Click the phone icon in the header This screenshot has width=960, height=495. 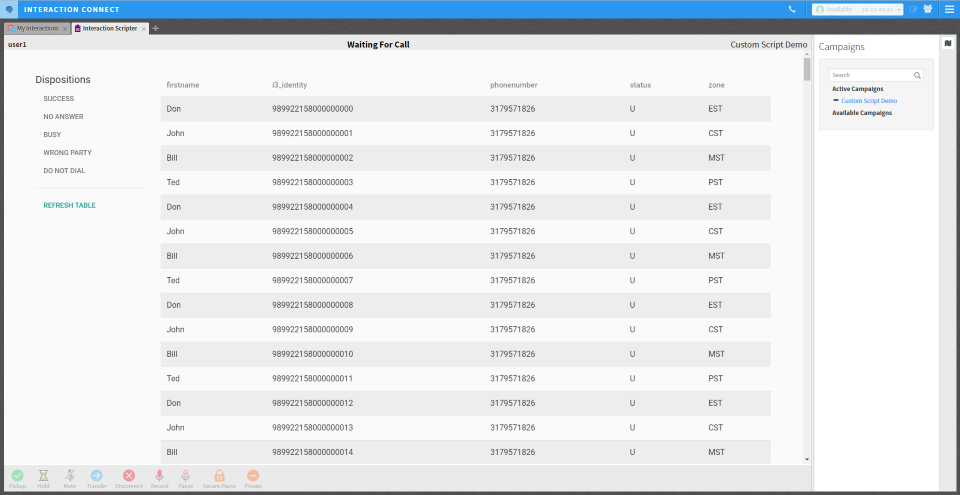click(x=792, y=9)
